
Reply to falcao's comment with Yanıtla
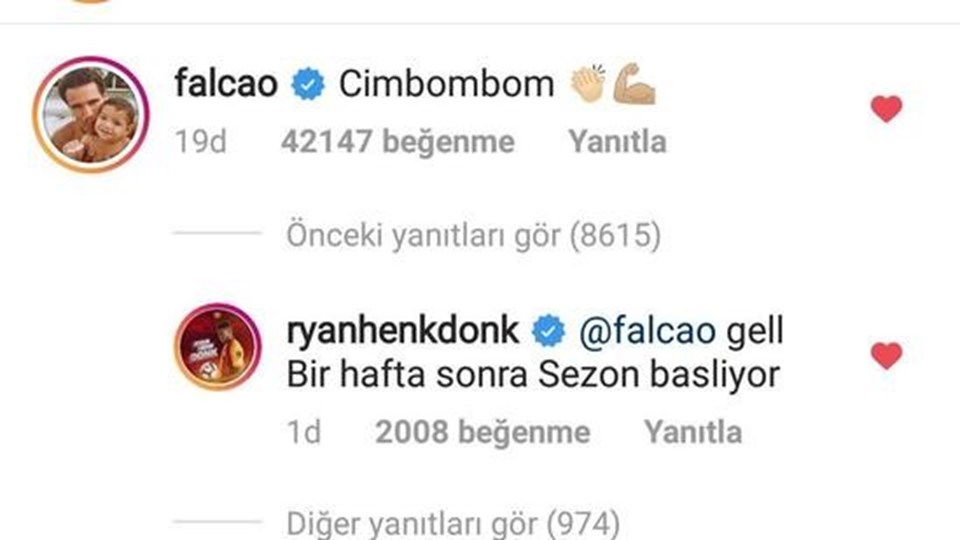click(617, 142)
